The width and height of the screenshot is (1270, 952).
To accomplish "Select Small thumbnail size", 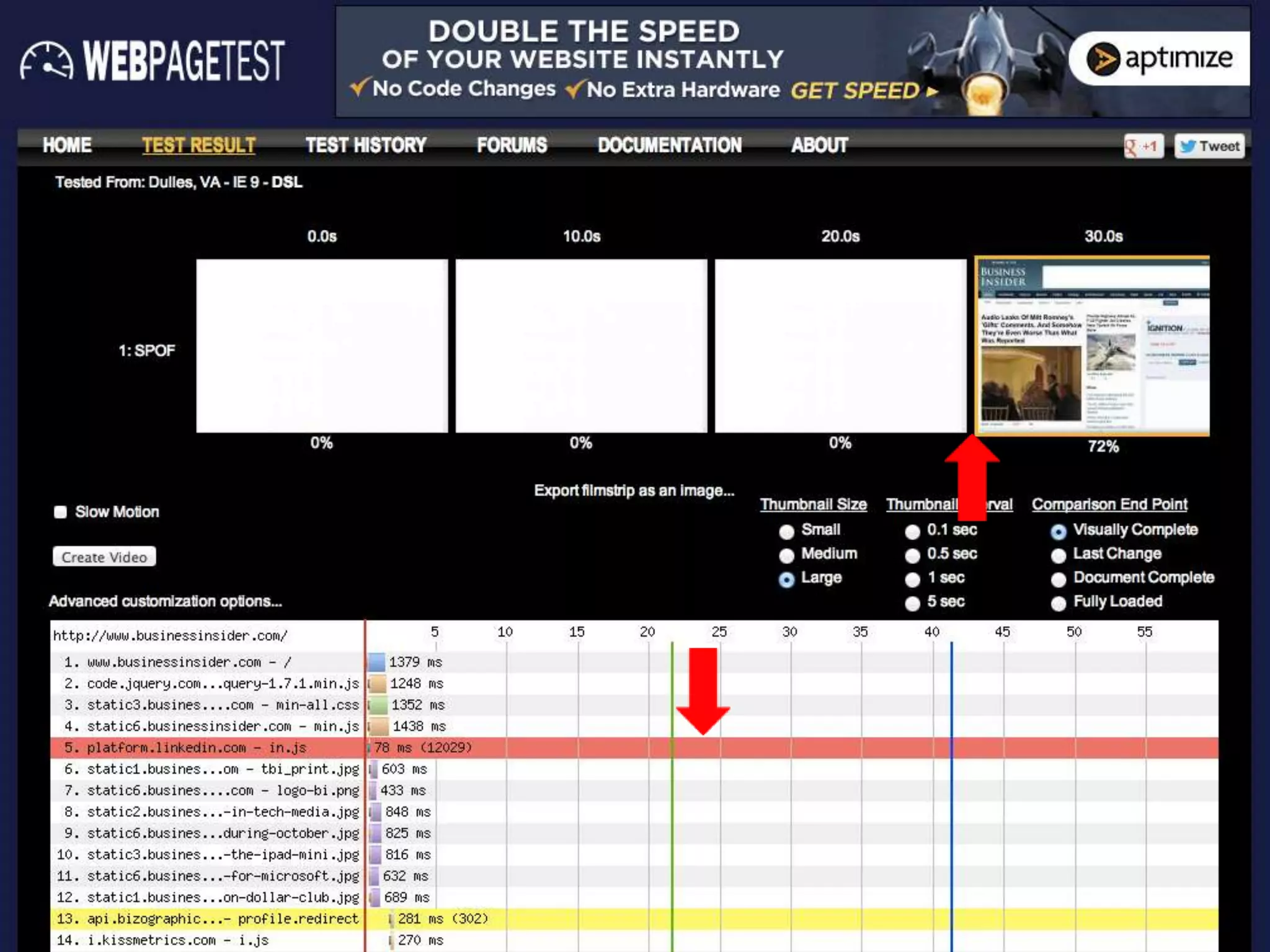I will (x=786, y=531).
